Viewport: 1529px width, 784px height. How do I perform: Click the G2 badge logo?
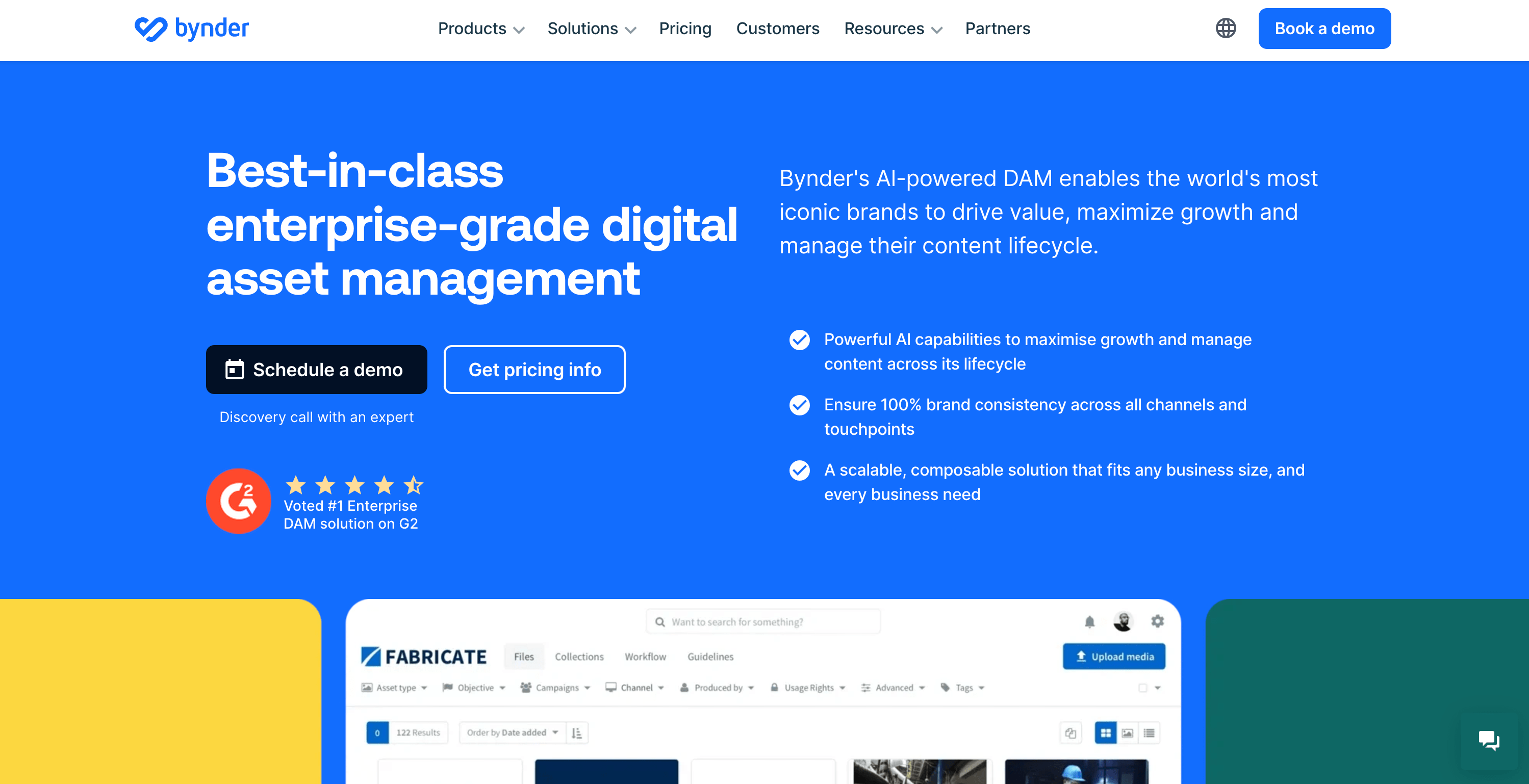pyautogui.click(x=239, y=501)
